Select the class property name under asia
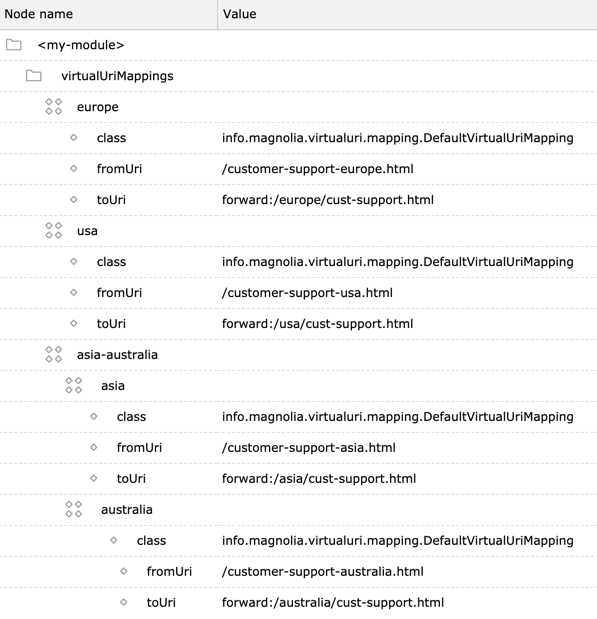The width and height of the screenshot is (597, 619). [x=131, y=416]
